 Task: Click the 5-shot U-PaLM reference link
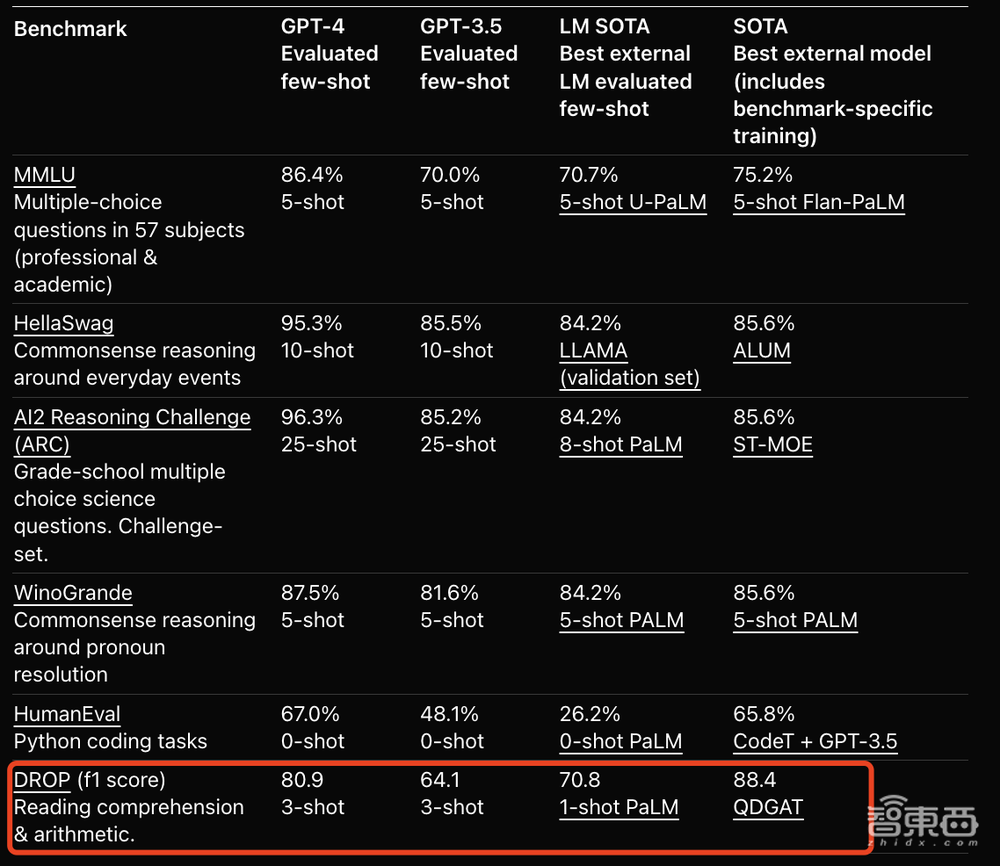(632, 202)
